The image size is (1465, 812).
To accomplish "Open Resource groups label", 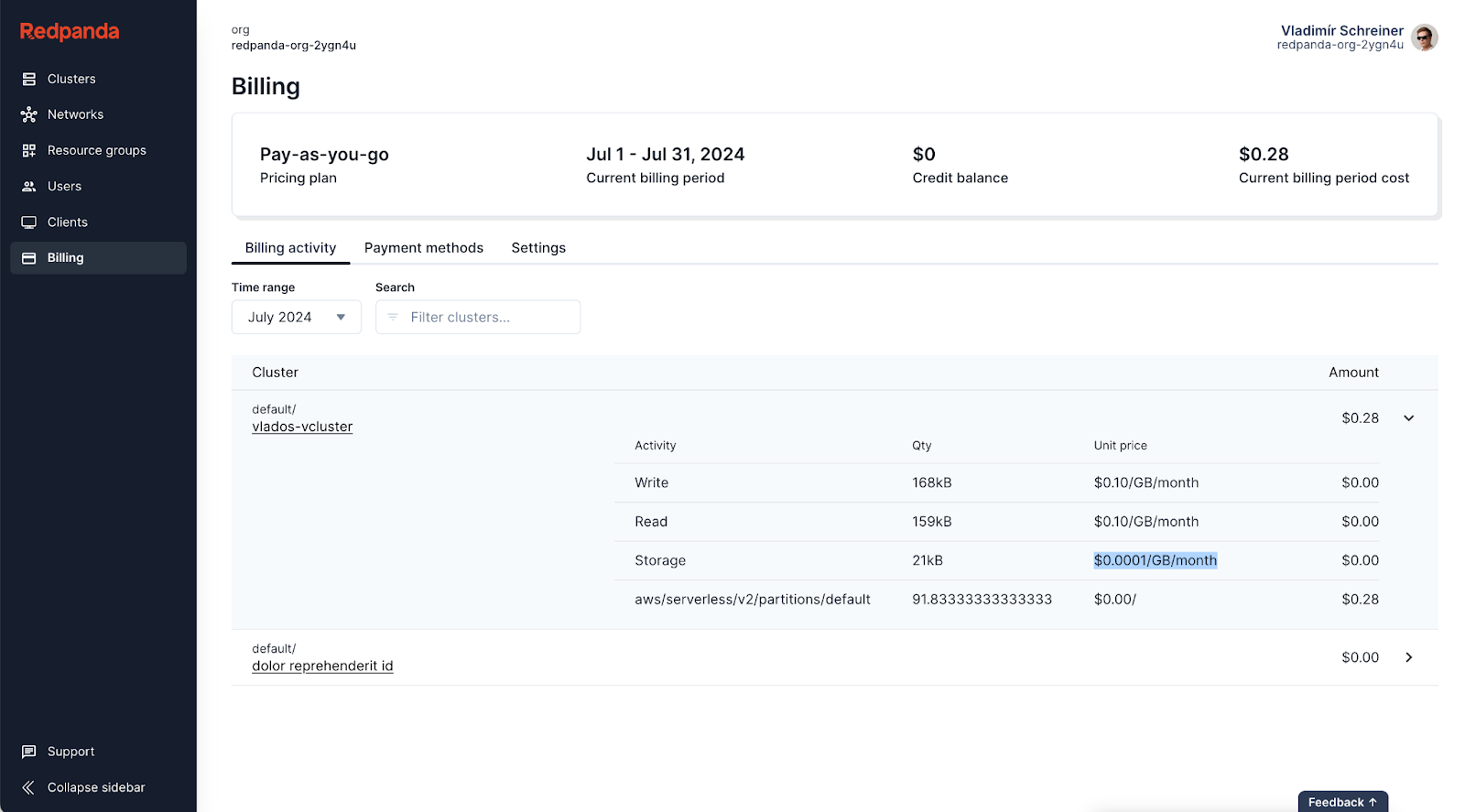I will (x=97, y=150).
